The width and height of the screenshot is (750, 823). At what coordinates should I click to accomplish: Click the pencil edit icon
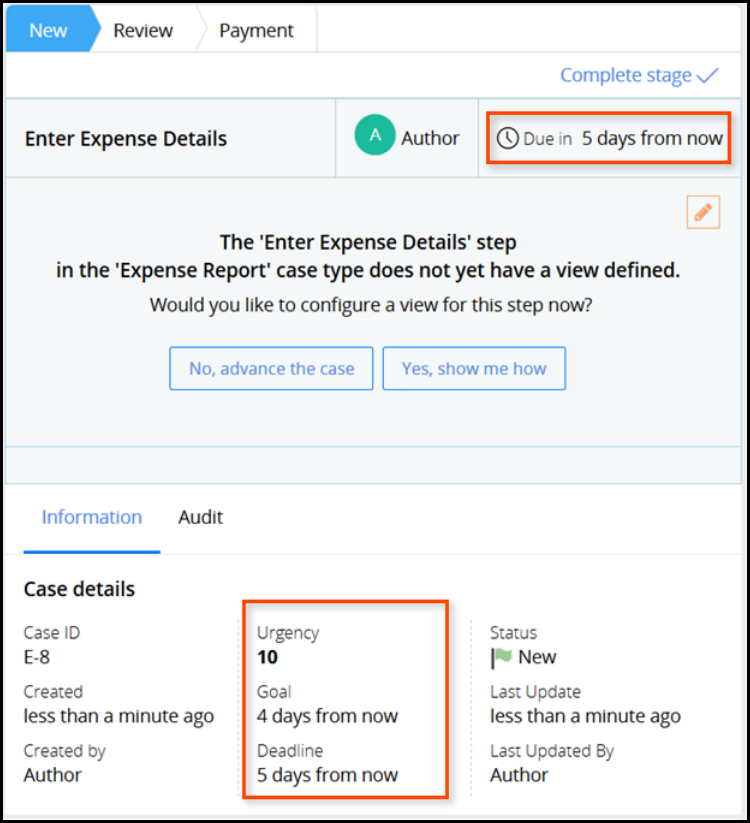[703, 212]
